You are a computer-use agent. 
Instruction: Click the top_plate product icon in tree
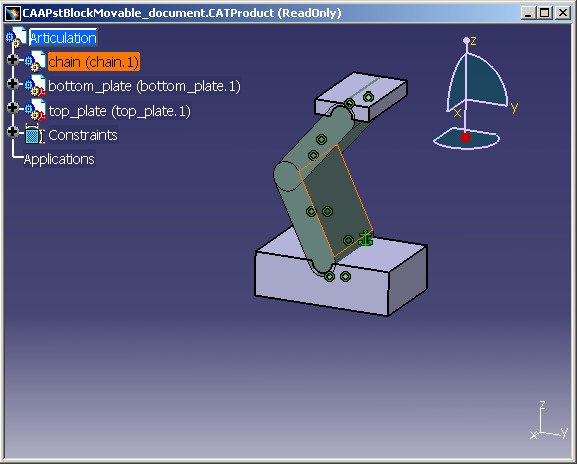[x=35, y=110]
